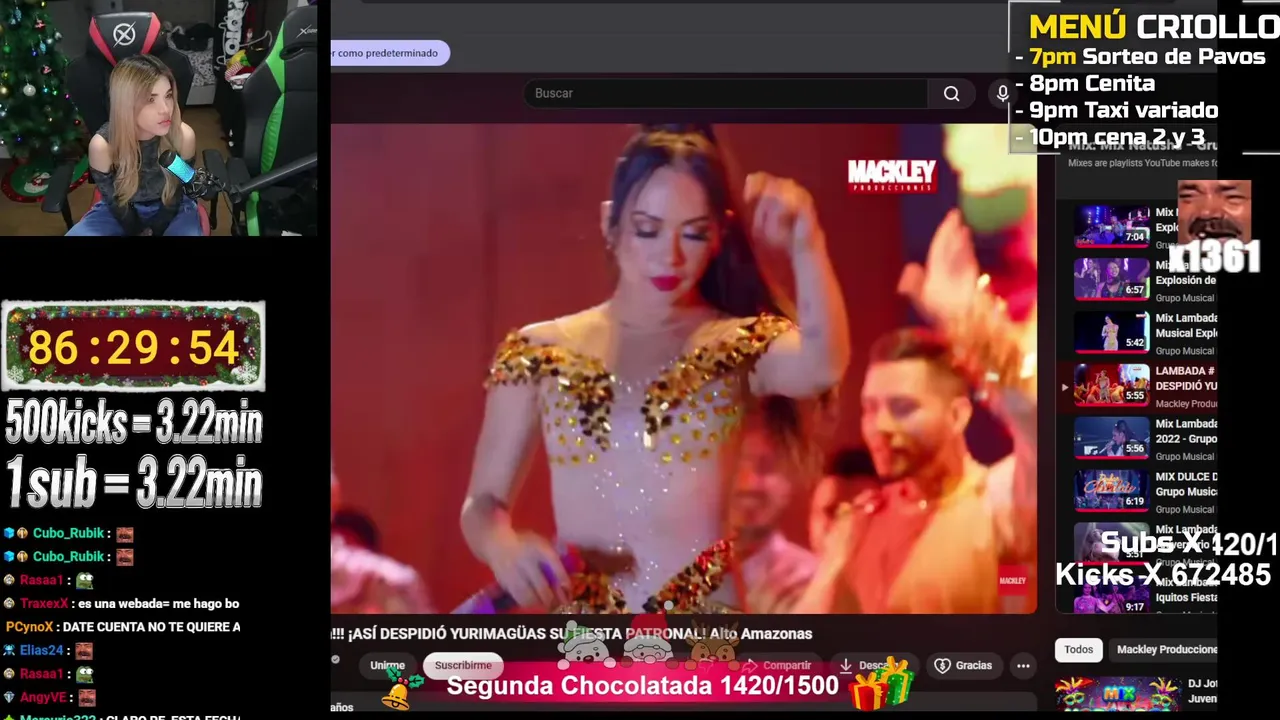Activate the voice search microphone icon
The width and height of the screenshot is (1280, 720).
pos(1002,93)
